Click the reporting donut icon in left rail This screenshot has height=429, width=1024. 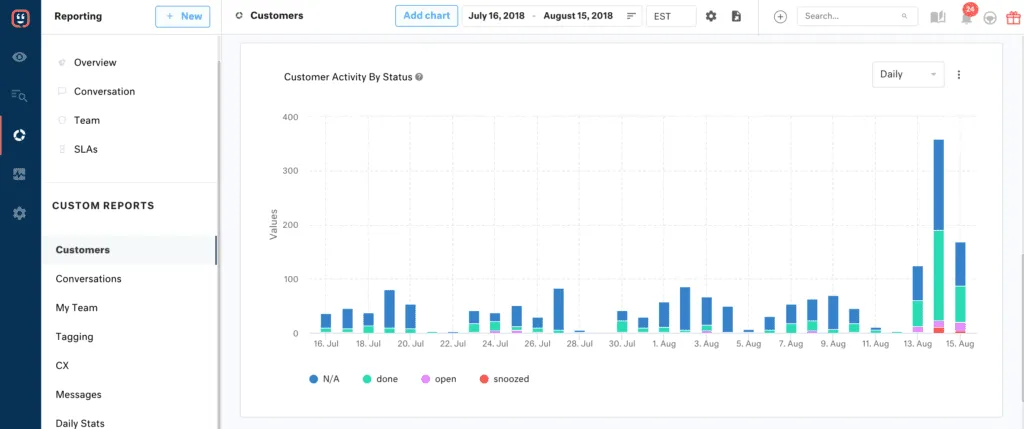19,135
